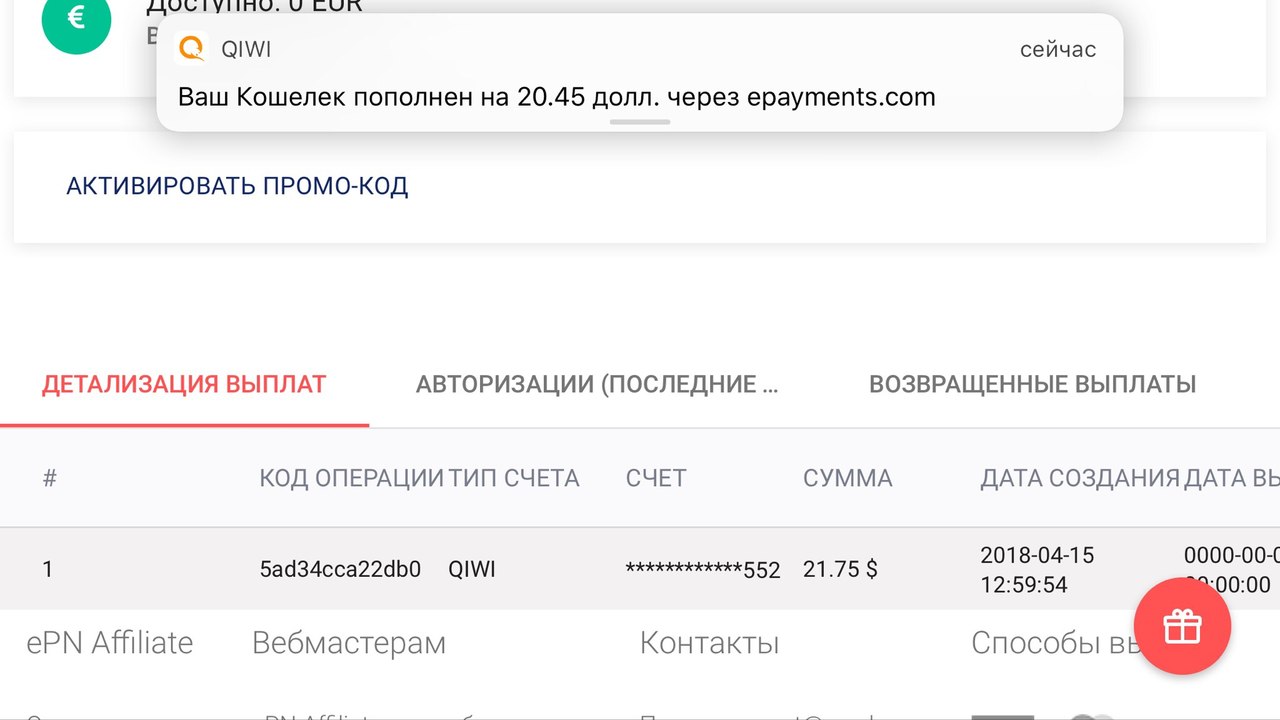The width and height of the screenshot is (1280, 720).
Task: Click the # column header
Action: coord(50,478)
